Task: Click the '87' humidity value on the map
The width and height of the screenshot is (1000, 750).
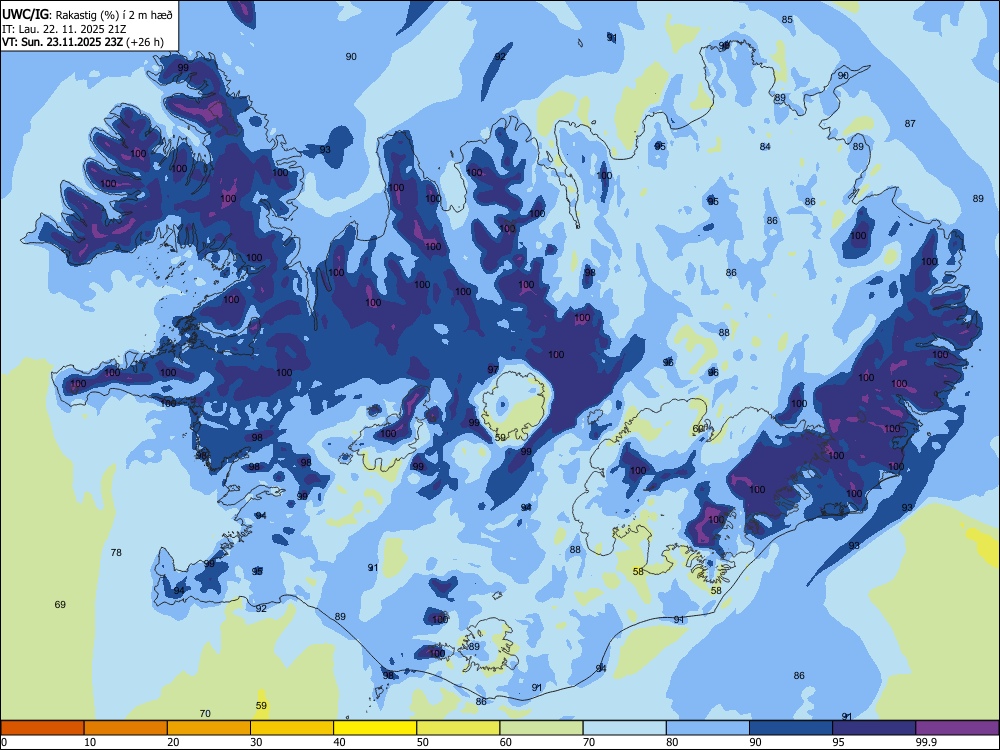Action: [x=910, y=123]
